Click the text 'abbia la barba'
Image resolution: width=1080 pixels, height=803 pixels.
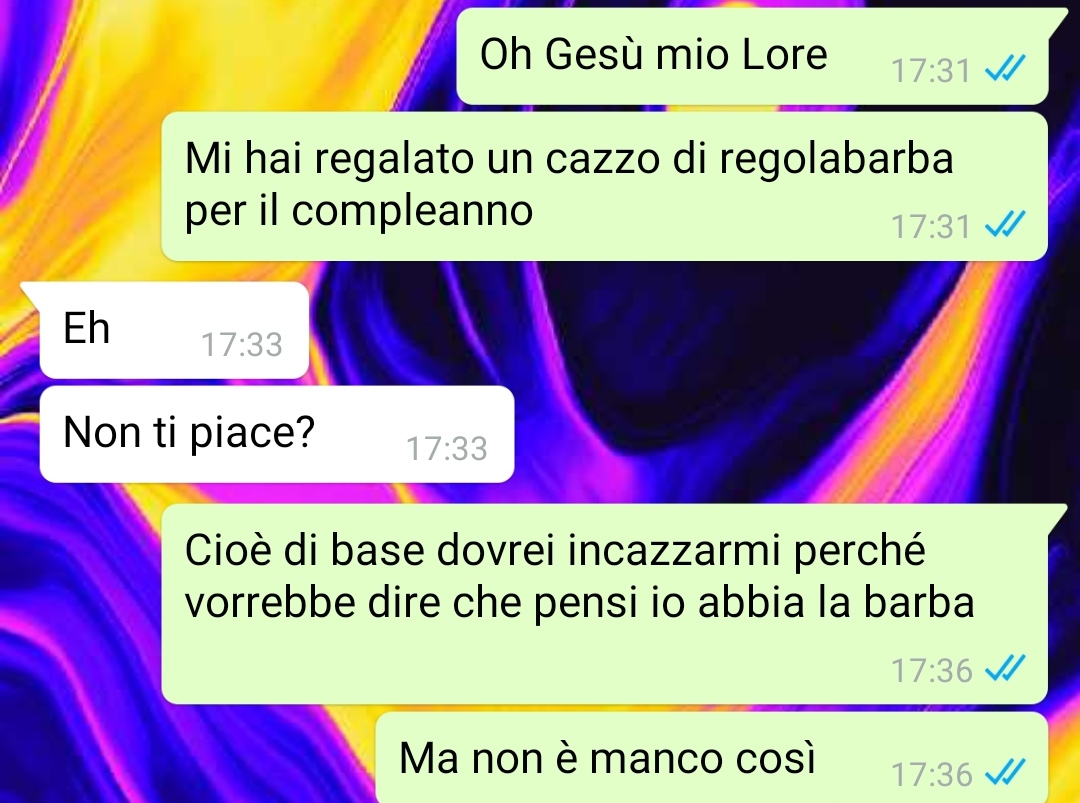click(x=836, y=603)
